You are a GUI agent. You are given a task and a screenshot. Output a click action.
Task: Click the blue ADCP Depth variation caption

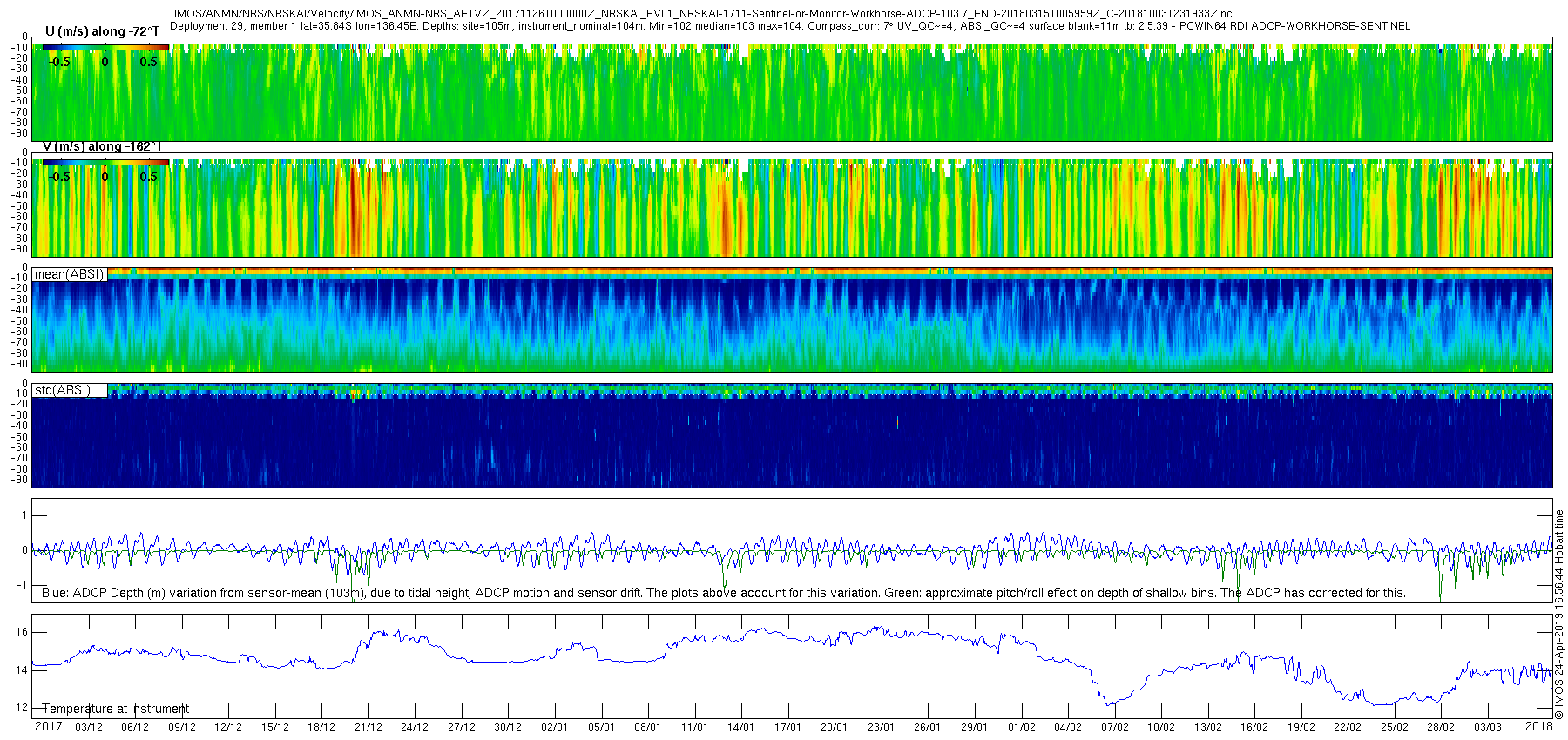coord(724,593)
